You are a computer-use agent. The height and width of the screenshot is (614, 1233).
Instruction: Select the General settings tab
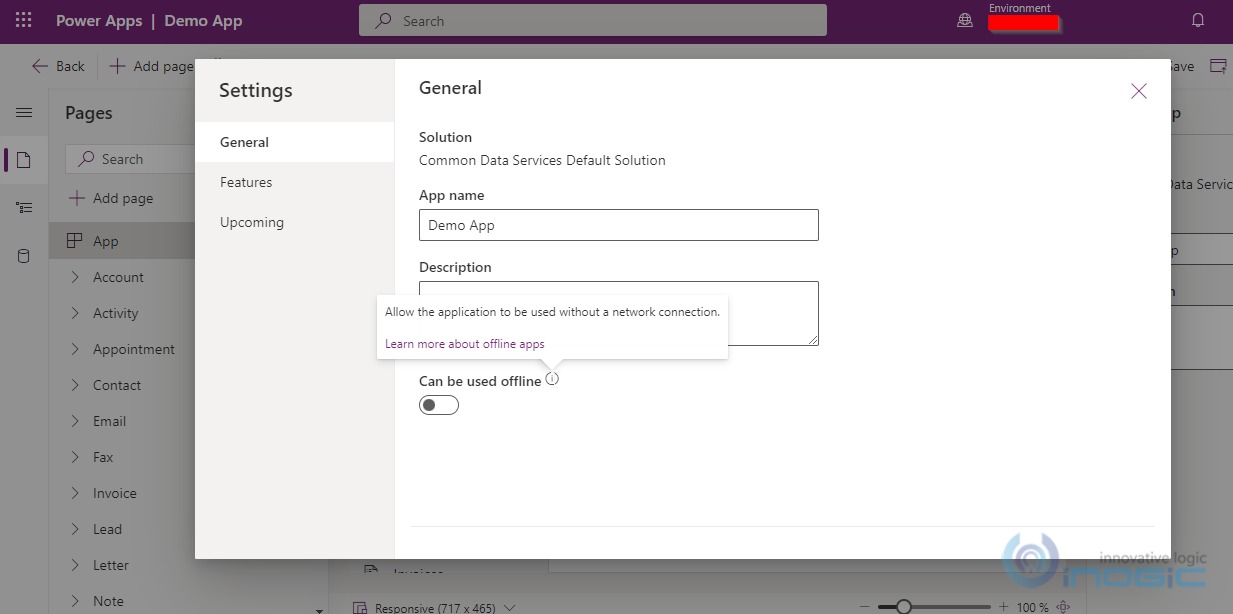click(x=295, y=142)
